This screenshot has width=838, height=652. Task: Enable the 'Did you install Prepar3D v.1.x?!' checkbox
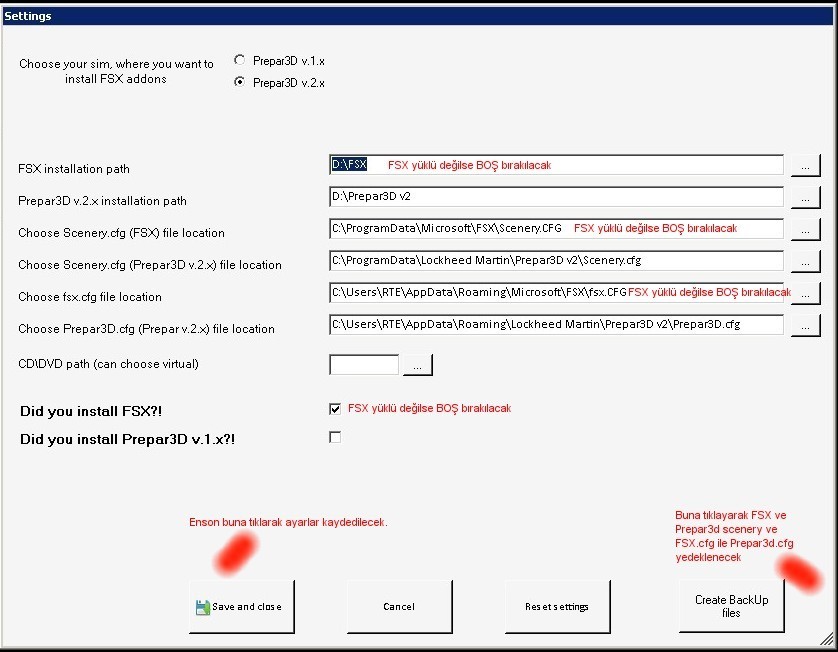tap(335, 437)
